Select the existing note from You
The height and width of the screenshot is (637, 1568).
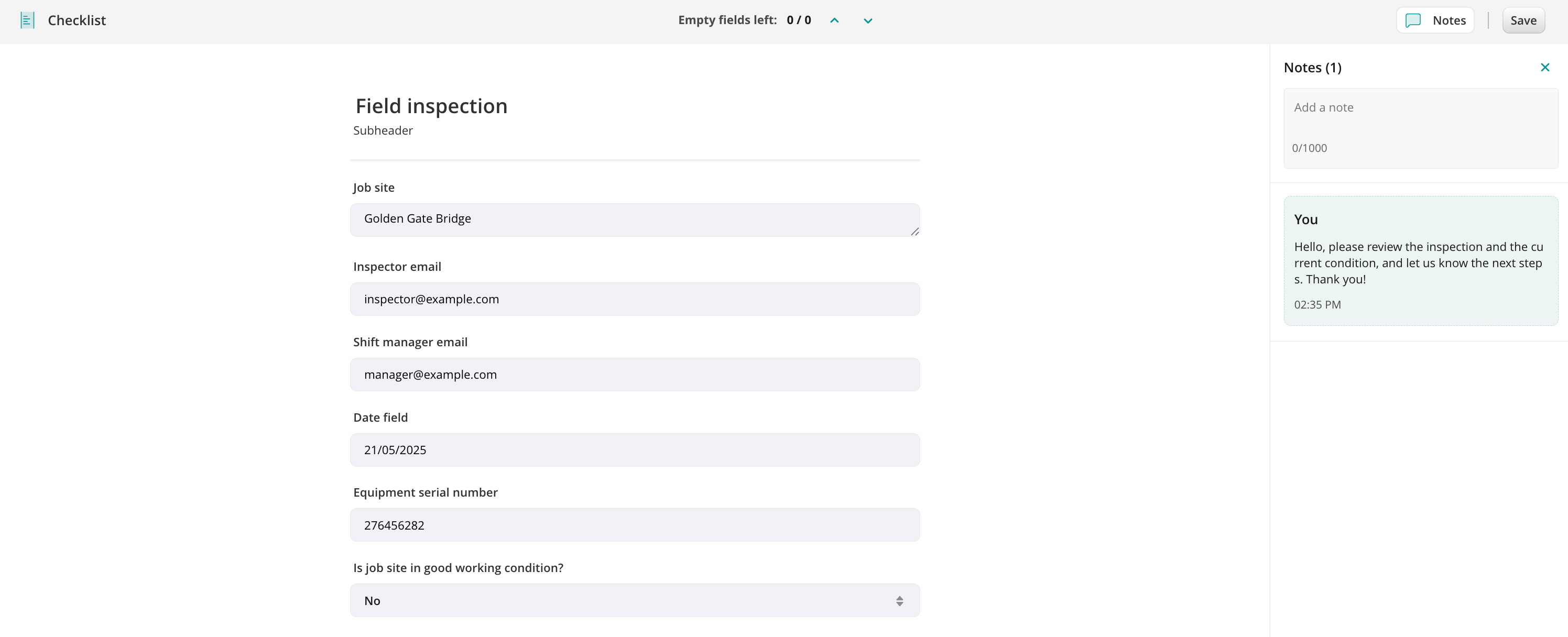tap(1420, 261)
